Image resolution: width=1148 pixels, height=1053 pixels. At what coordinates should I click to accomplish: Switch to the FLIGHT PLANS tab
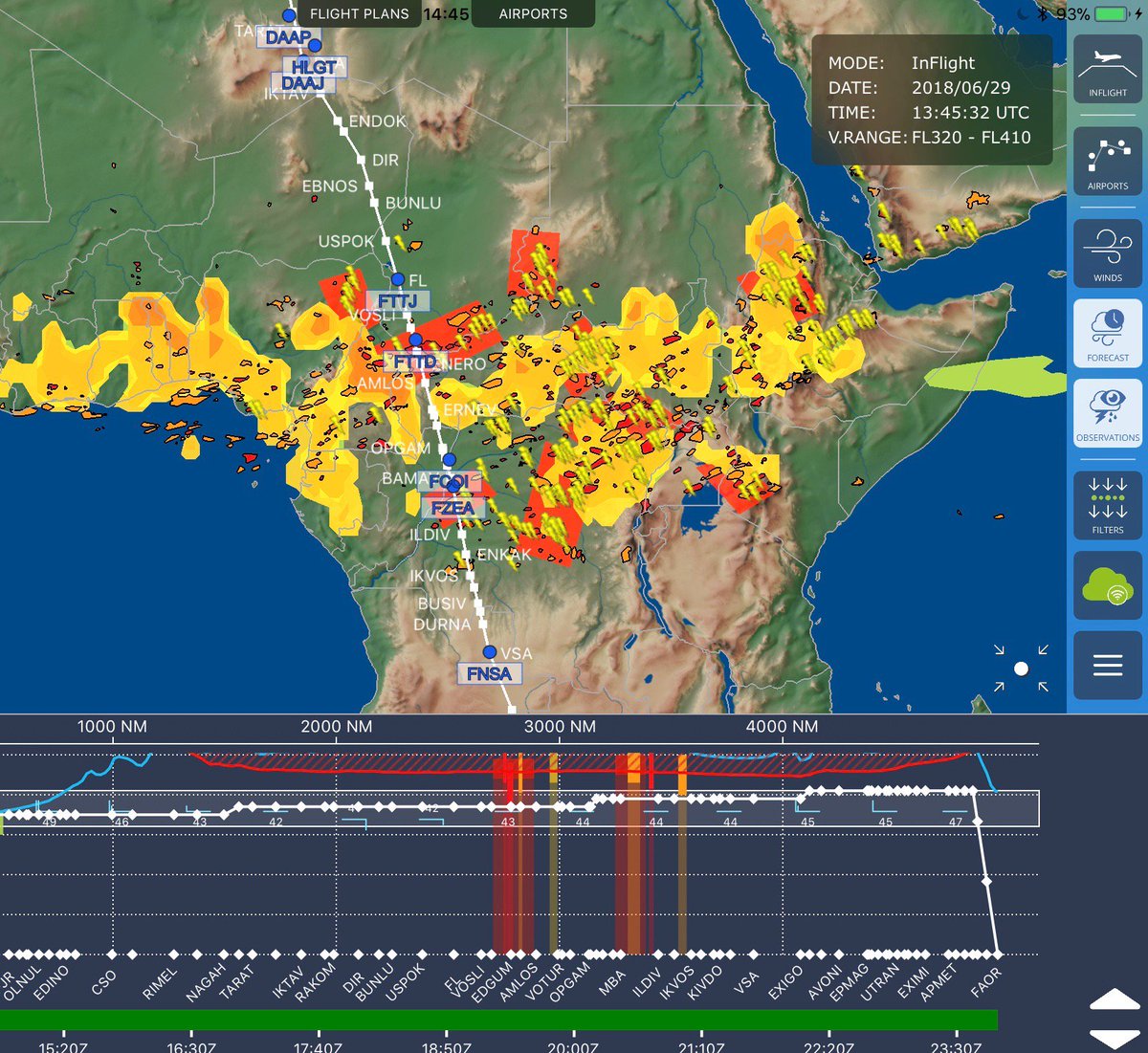(360, 14)
